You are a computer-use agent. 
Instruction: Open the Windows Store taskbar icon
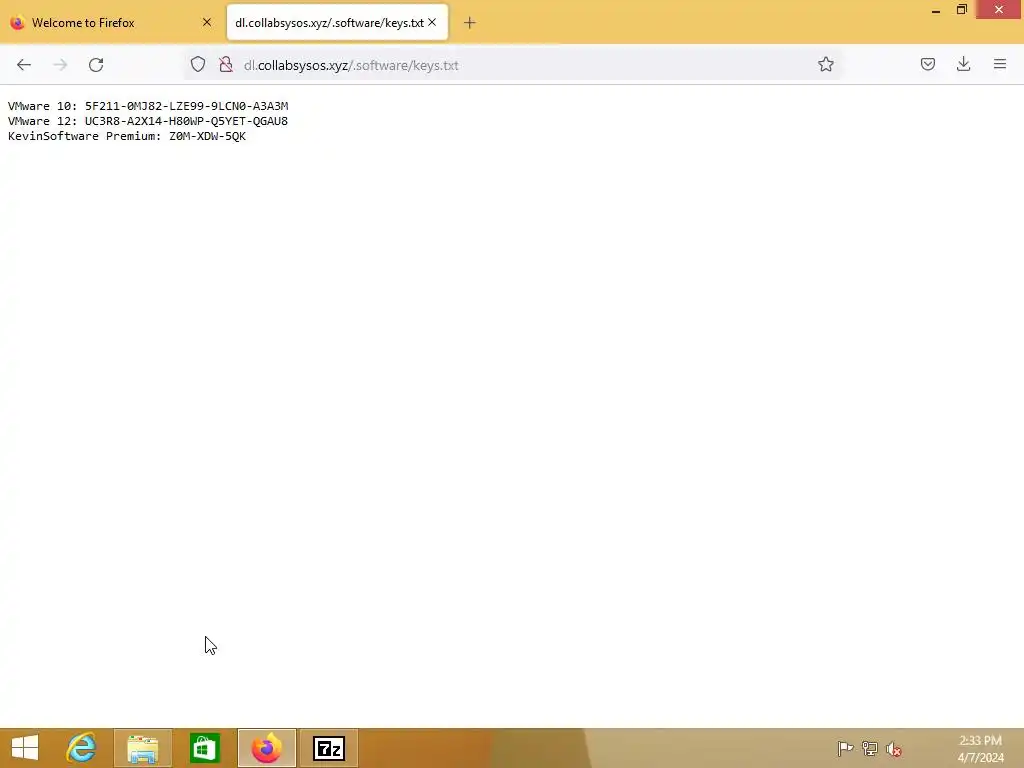(204, 748)
